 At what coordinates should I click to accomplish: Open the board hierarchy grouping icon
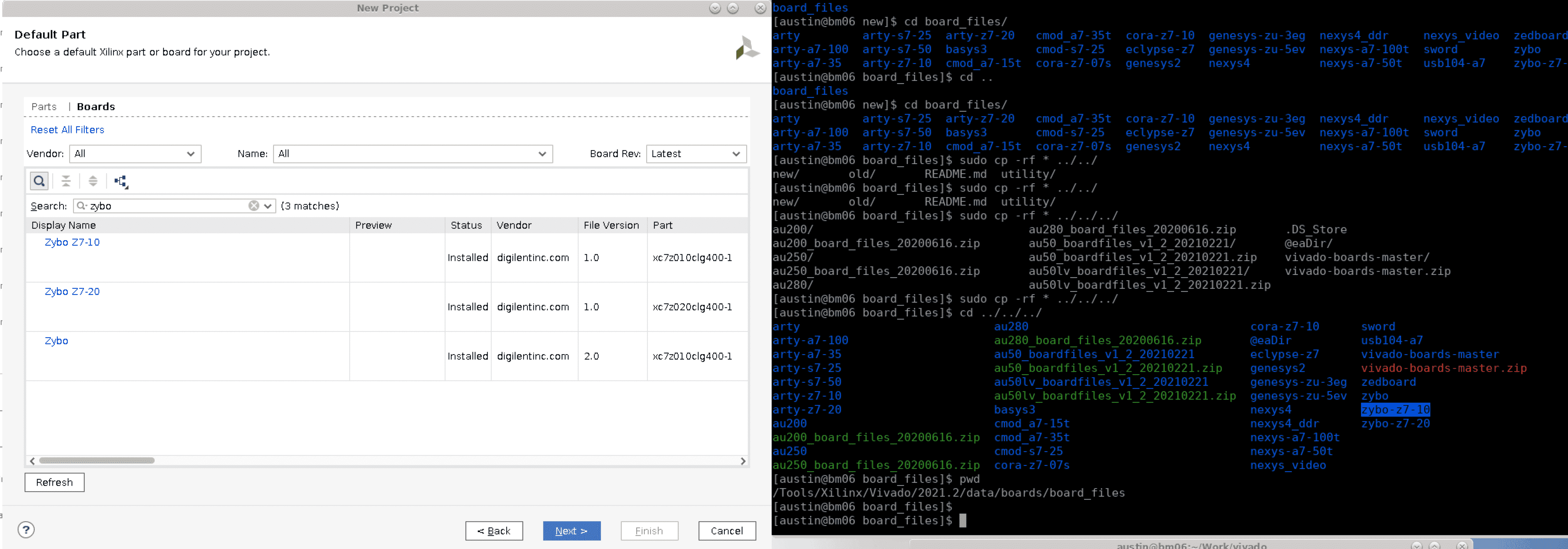120,181
